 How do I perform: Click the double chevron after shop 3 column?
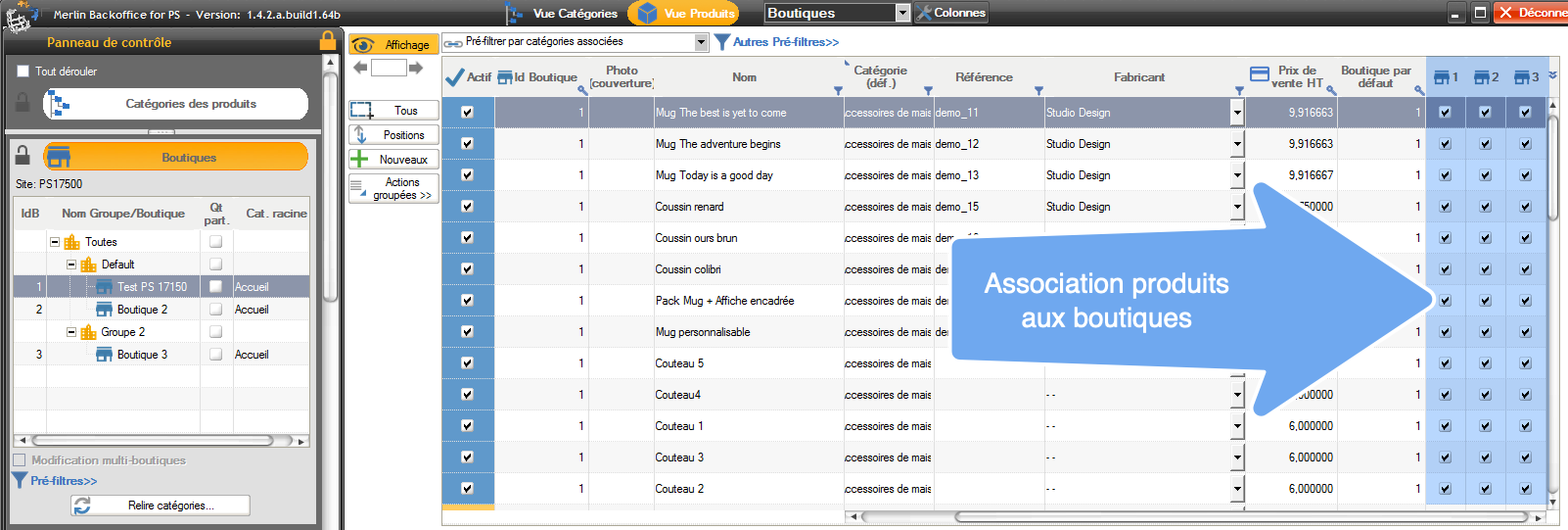pyautogui.click(x=1552, y=75)
